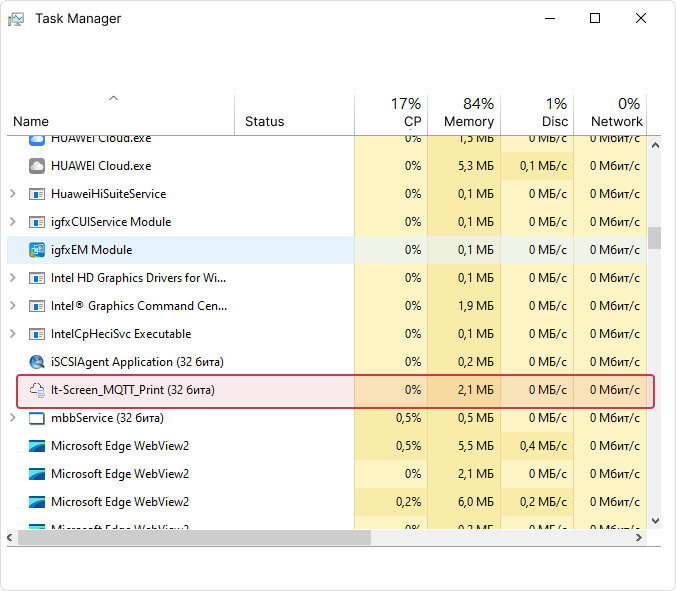The image size is (676, 591).
Task: Click the lt-Screen_MQTT_Print cloud icon
Action: (x=37, y=390)
